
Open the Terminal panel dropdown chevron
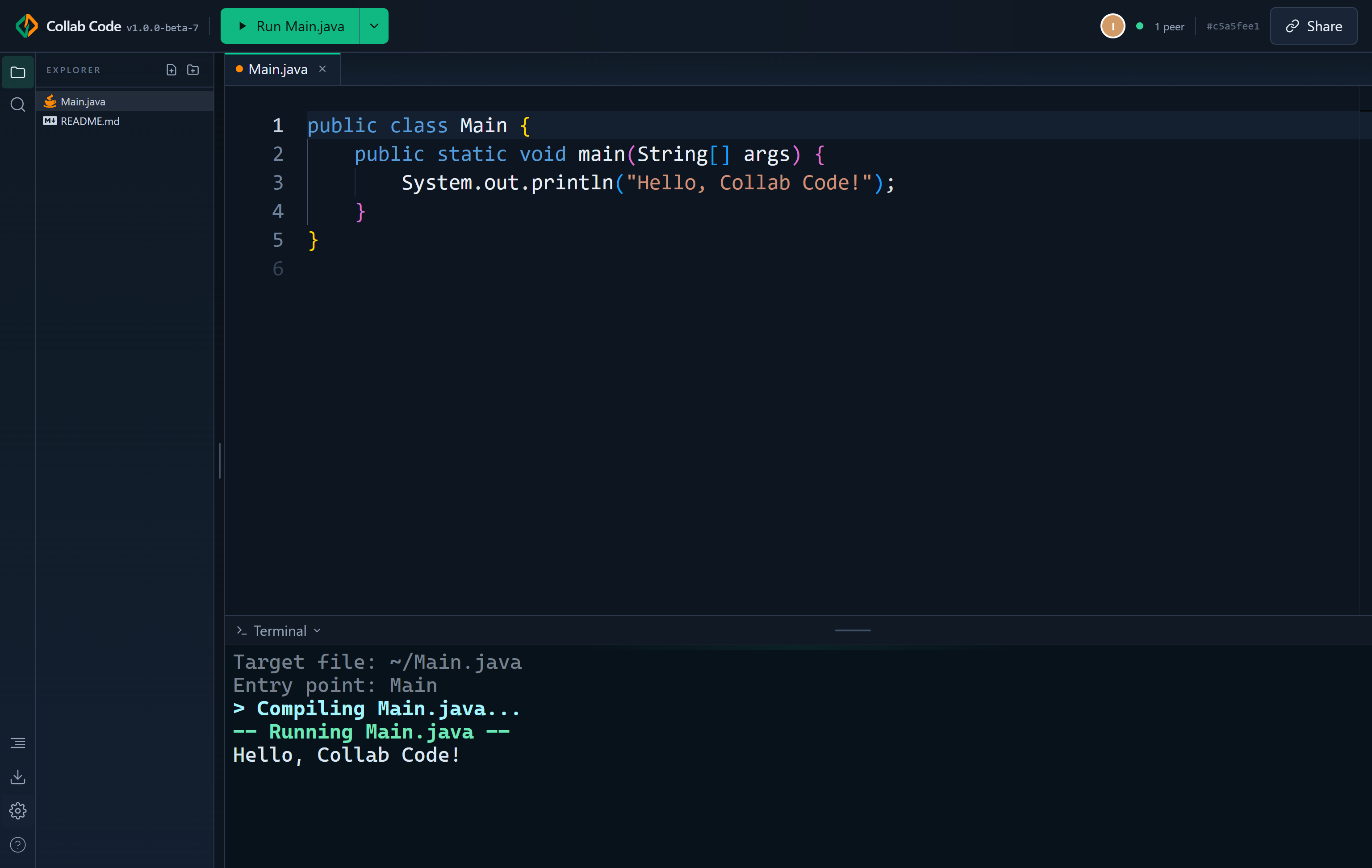(318, 630)
